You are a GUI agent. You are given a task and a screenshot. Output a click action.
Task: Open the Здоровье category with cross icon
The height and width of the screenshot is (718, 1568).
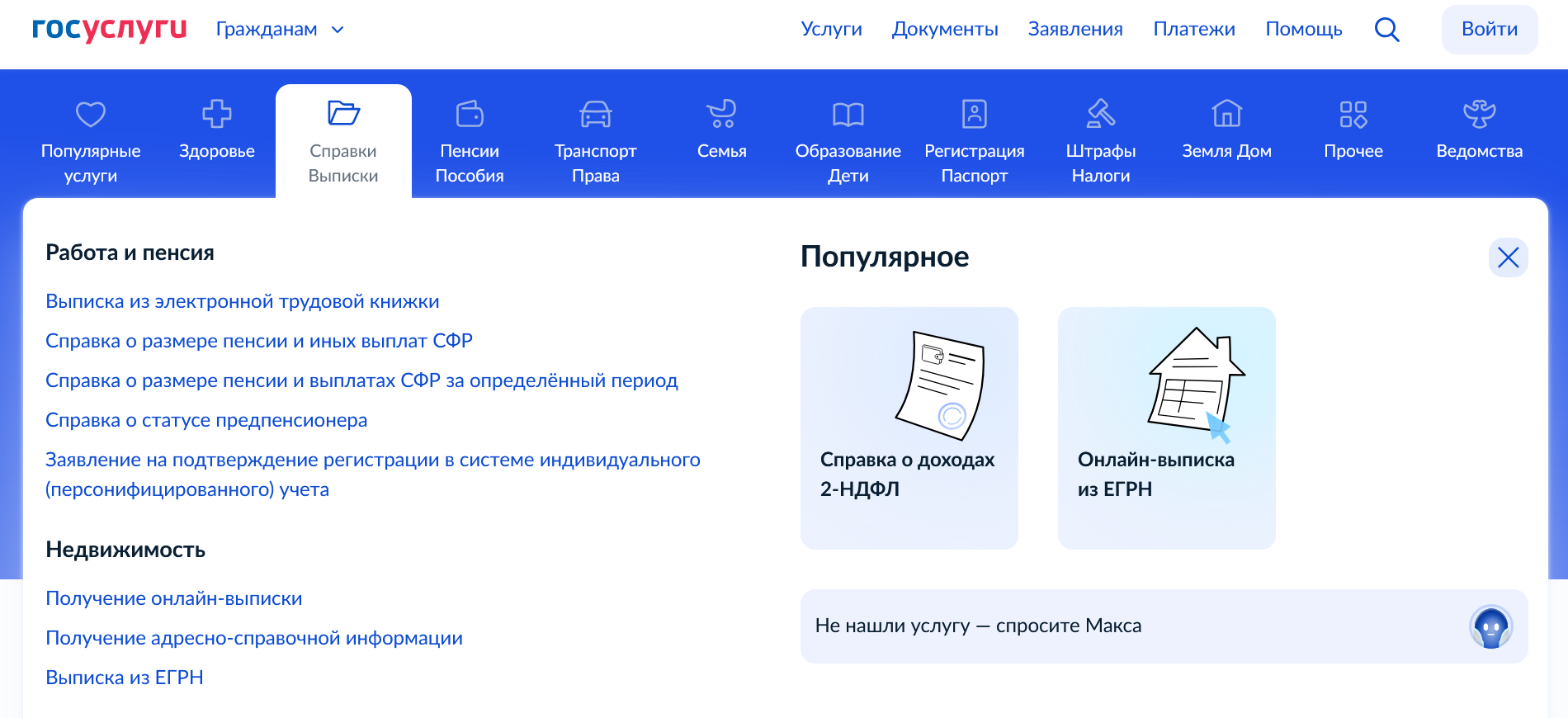[x=217, y=114]
